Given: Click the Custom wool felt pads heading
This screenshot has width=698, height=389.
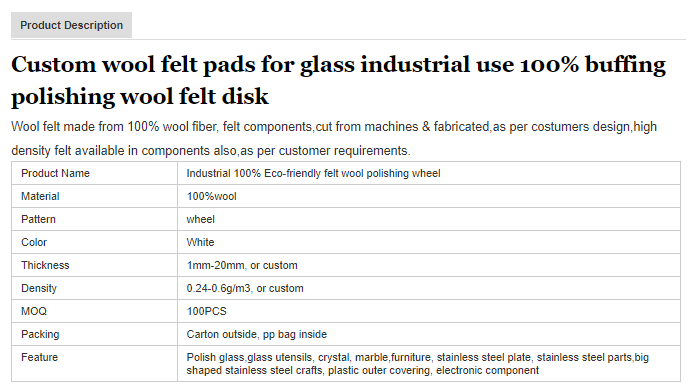Looking at the screenshot, I should pyautogui.click(x=338, y=80).
